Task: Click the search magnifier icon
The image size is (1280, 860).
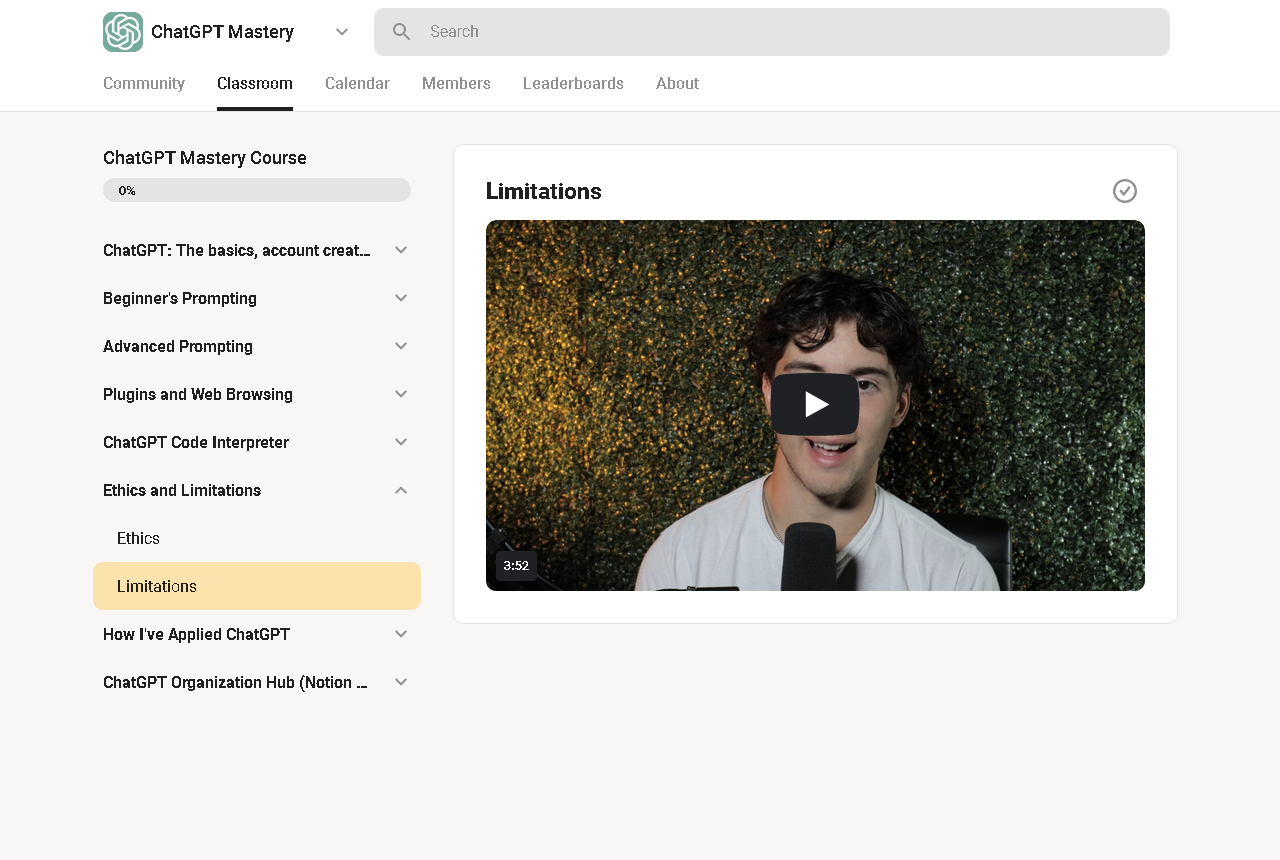Action: pos(402,32)
